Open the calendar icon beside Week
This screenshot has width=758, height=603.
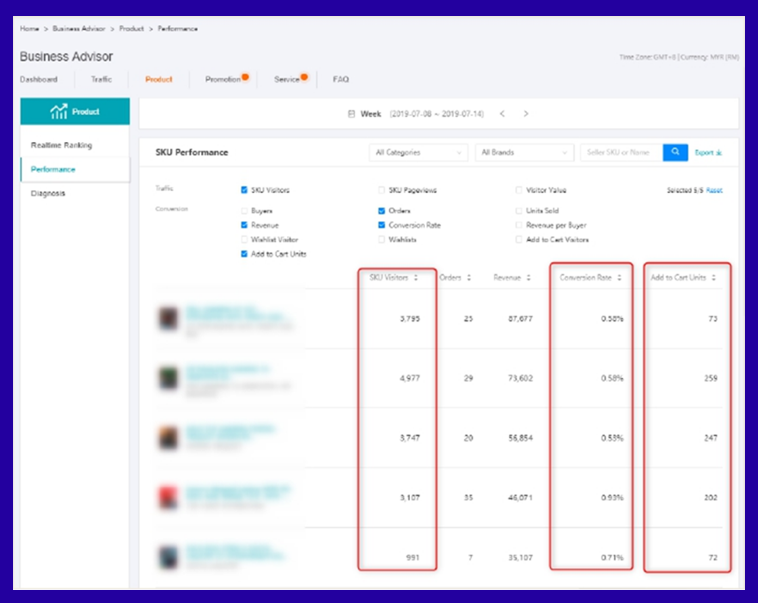click(351, 114)
